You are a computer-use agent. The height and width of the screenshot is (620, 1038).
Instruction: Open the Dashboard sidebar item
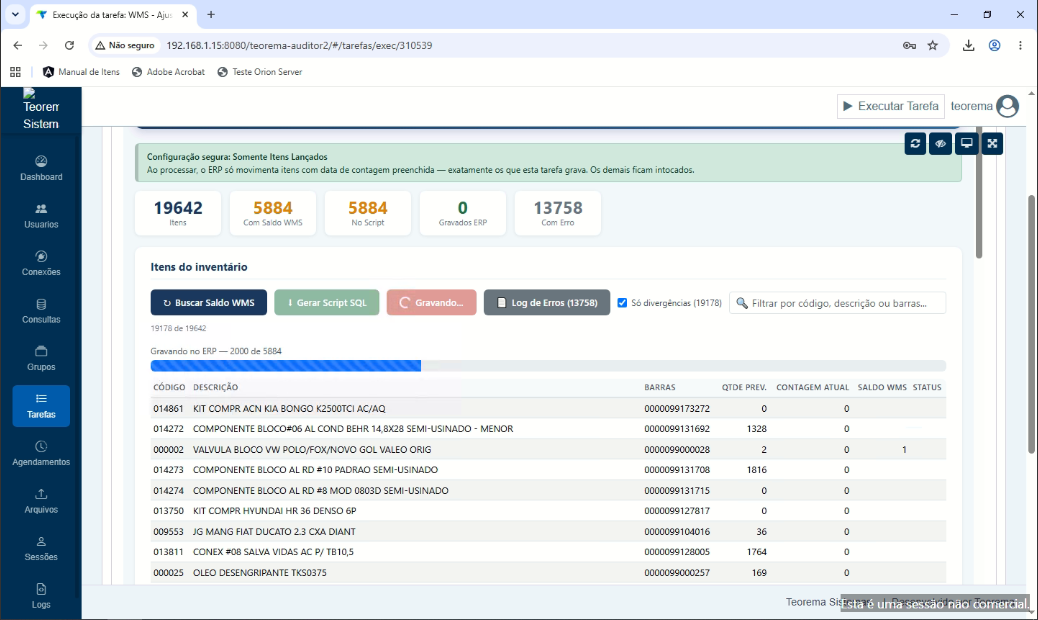click(x=41, y=168)
